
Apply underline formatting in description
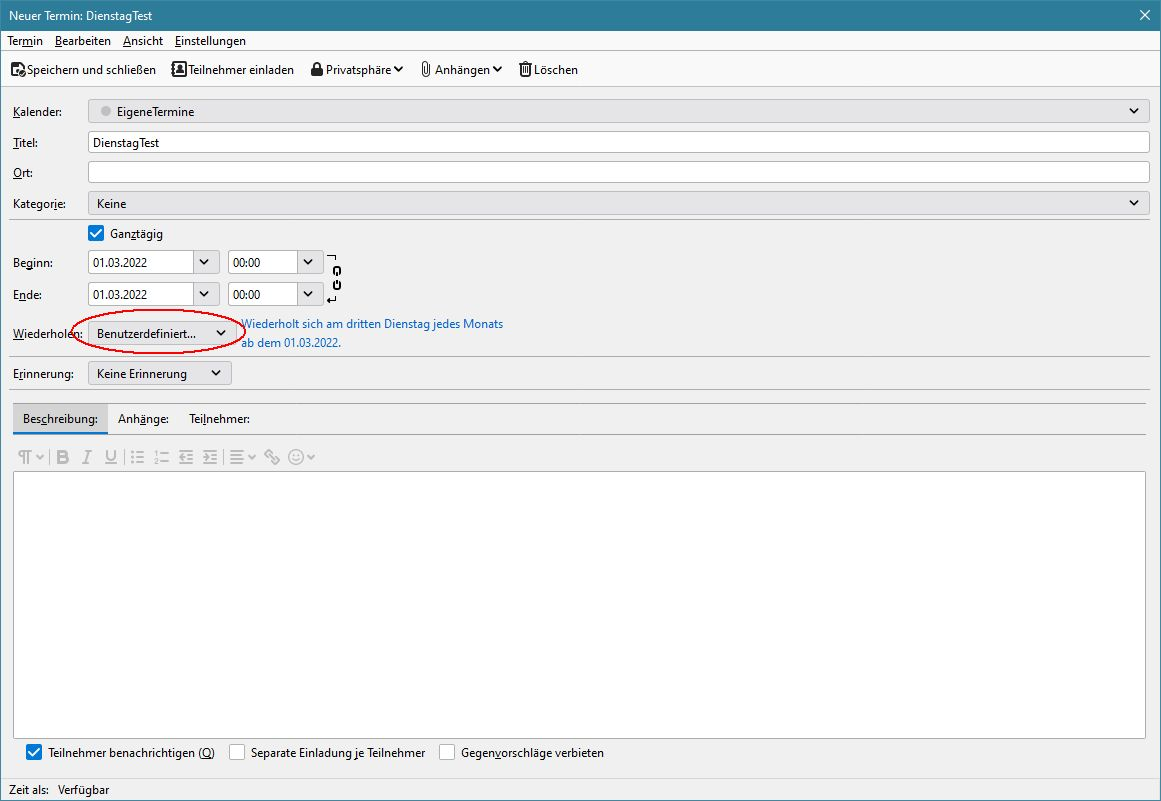click(x=111, y=458)
